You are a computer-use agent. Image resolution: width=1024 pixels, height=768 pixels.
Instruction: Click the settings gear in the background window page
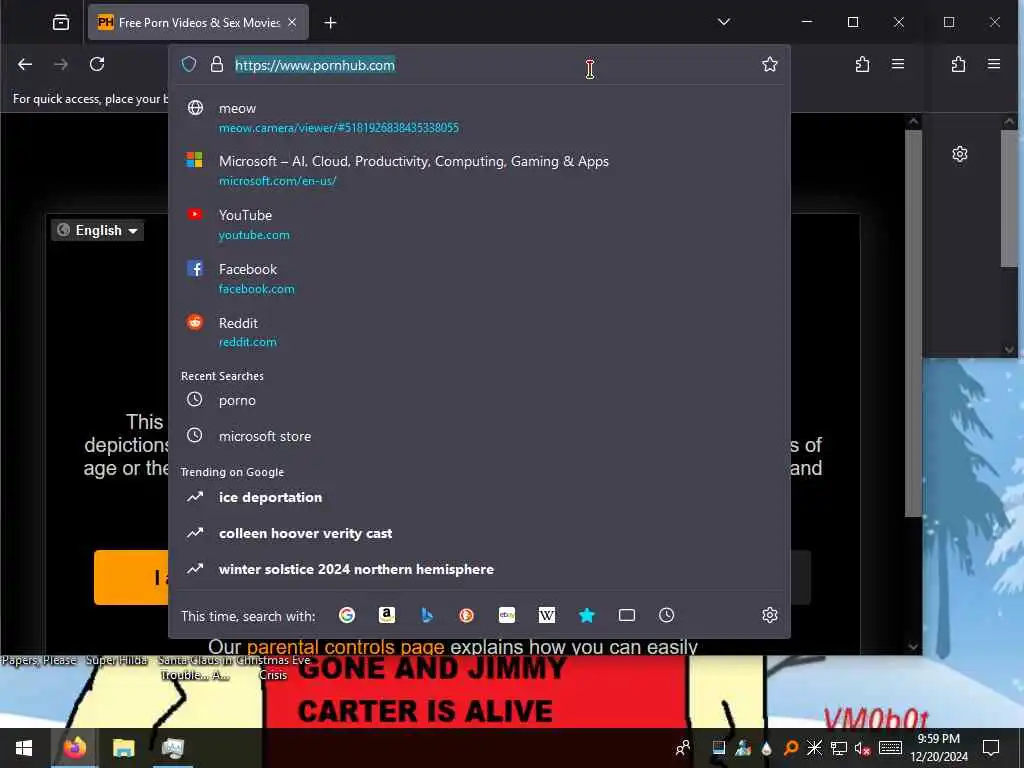(959, 154)
